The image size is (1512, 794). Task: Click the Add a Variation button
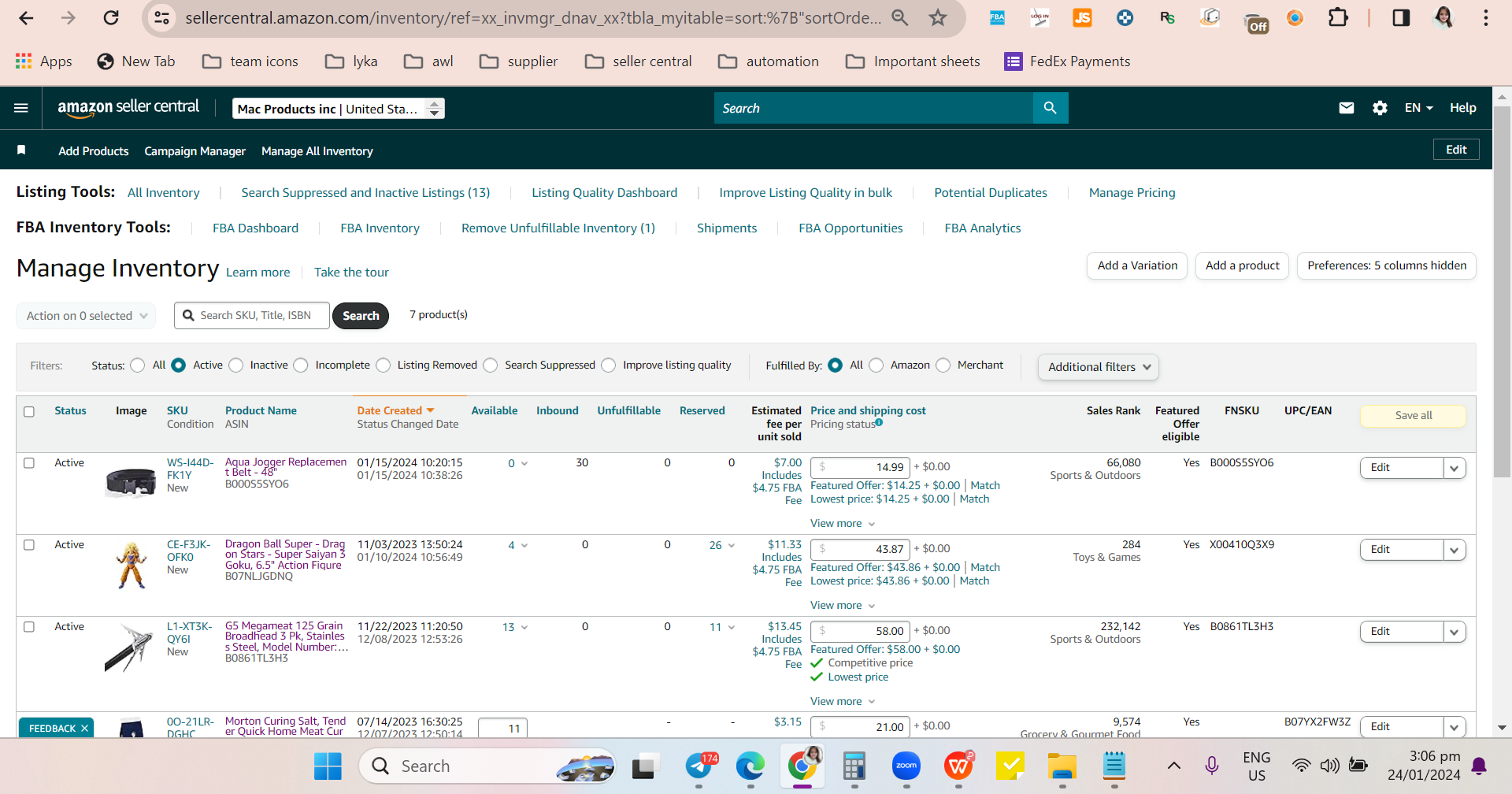pyautogui.click(x=1137, y=266)
